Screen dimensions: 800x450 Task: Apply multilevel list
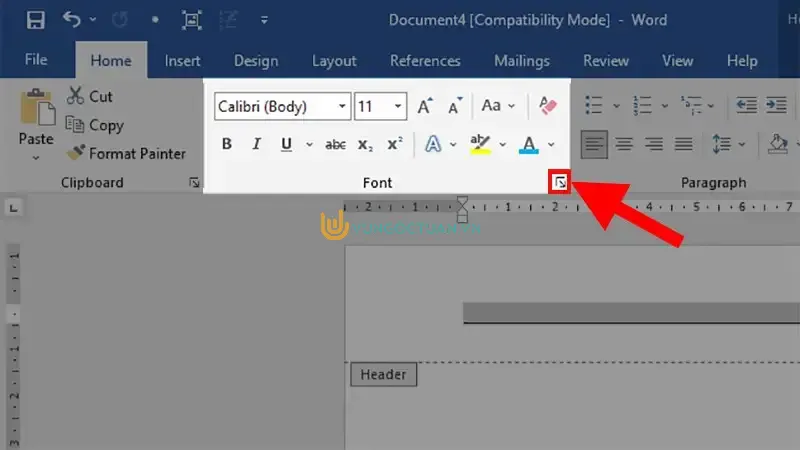[x=691, y=105]
